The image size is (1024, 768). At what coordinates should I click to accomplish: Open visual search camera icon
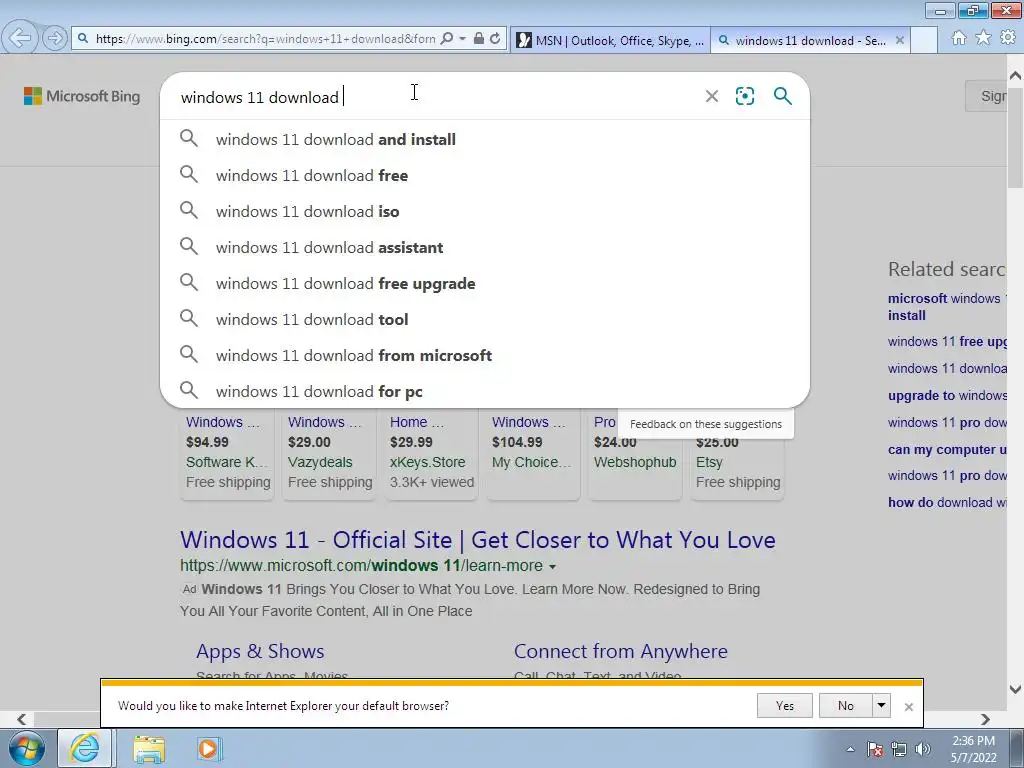pos(744,97)
